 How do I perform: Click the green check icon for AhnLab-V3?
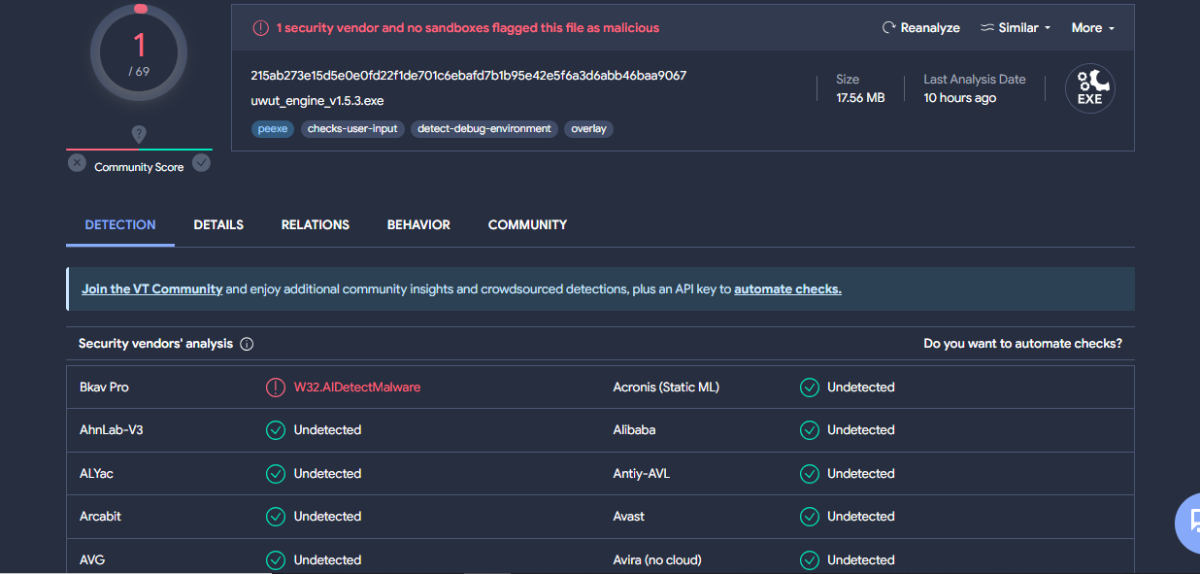[x=275, y=430]
